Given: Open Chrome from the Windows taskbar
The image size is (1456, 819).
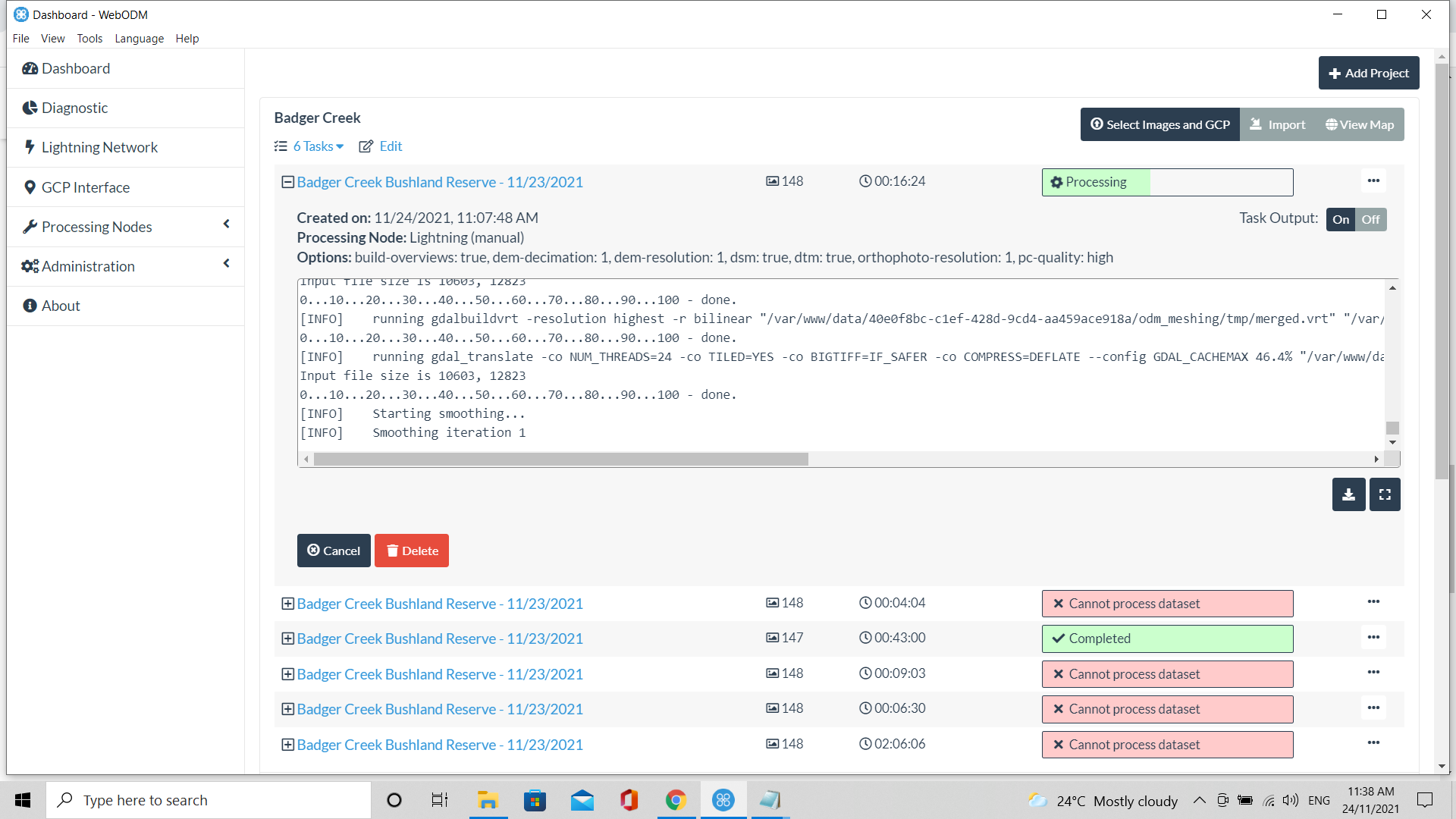Looking at the screenshot, I should click(x=676, y=800).
